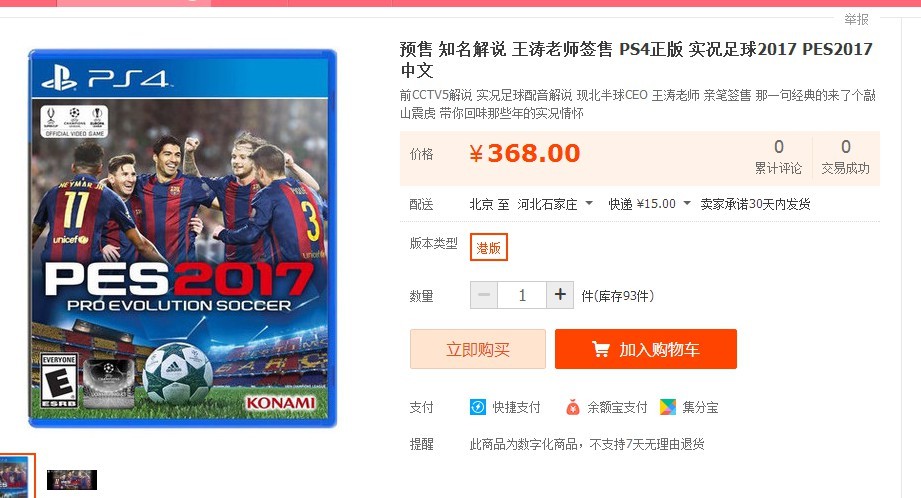921x498 pixels.
Task: View the 交易成功 transactions count
Action: 845,158
